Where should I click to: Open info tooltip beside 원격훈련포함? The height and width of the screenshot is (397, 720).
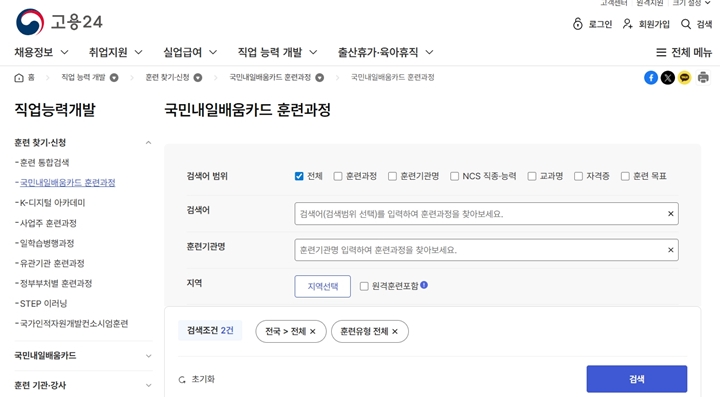point(424,285)
